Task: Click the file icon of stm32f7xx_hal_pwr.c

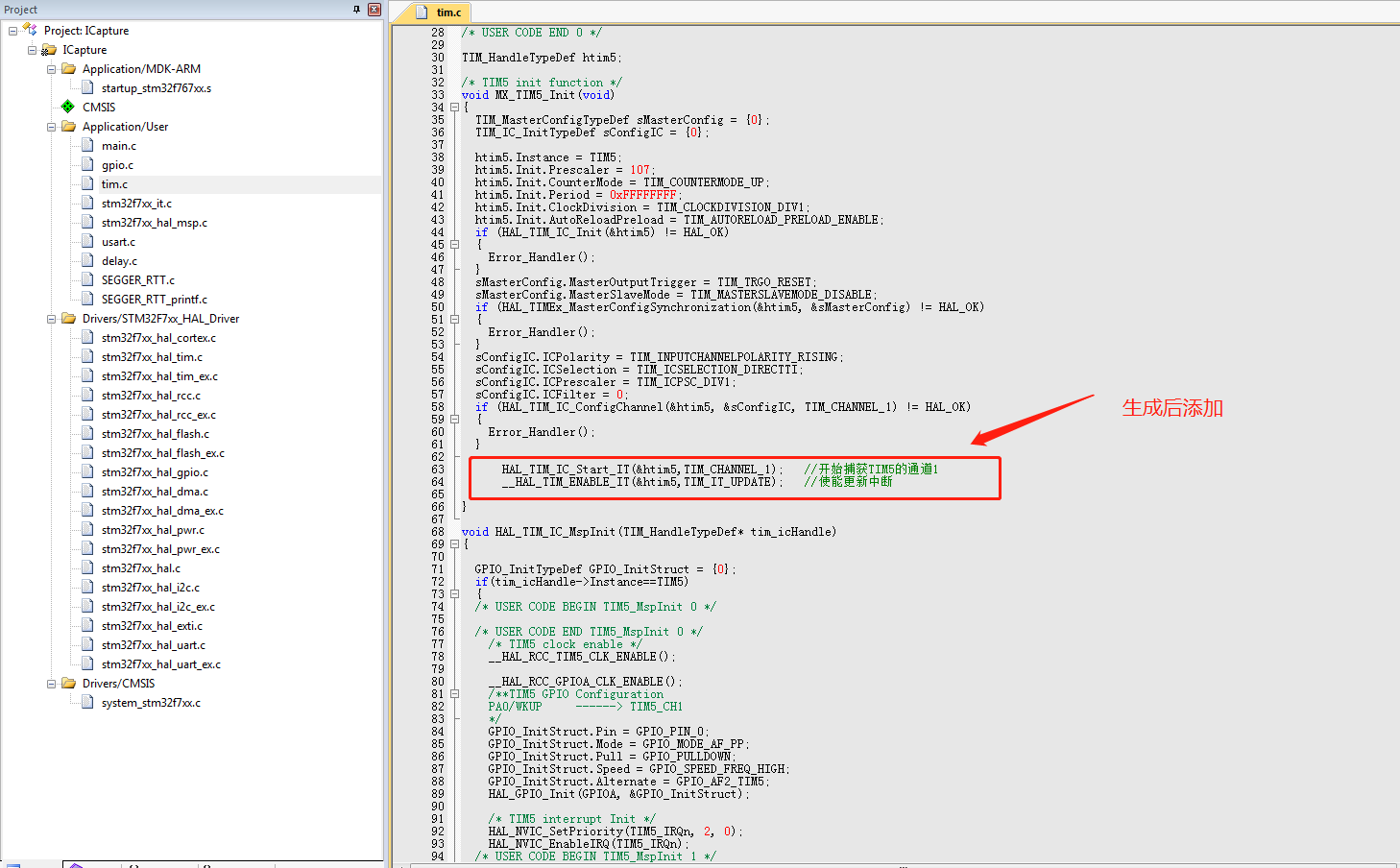Action: 87,529
